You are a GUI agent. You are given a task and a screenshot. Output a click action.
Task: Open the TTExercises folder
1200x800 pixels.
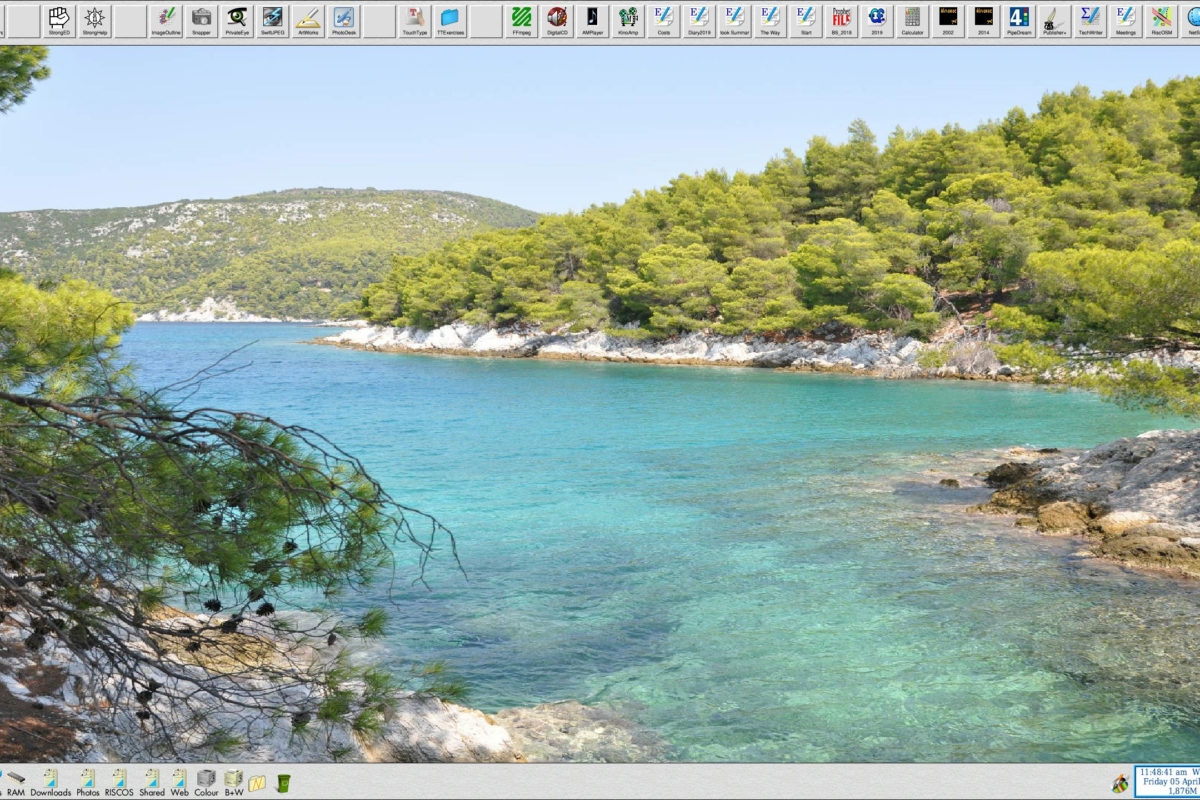click(450, 21)
